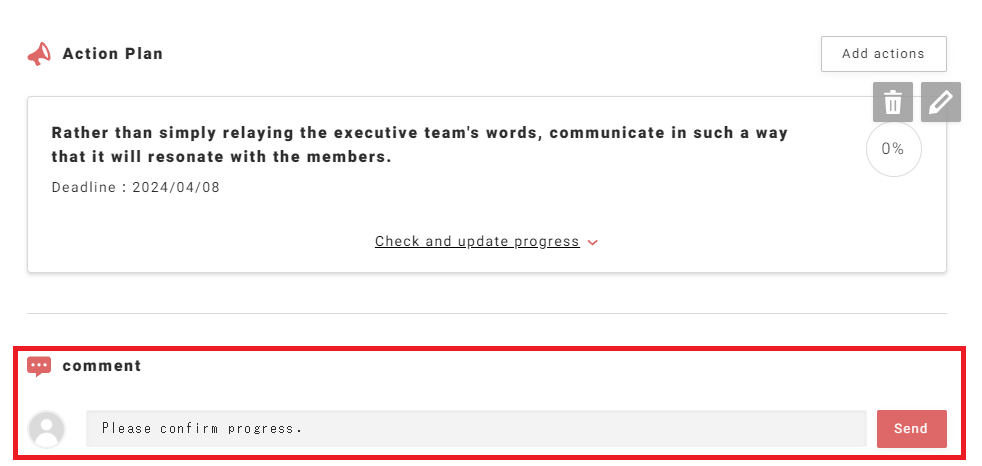Click the comment section heading
The width and height of the screenshot is (982, 466).
[102, 366]
